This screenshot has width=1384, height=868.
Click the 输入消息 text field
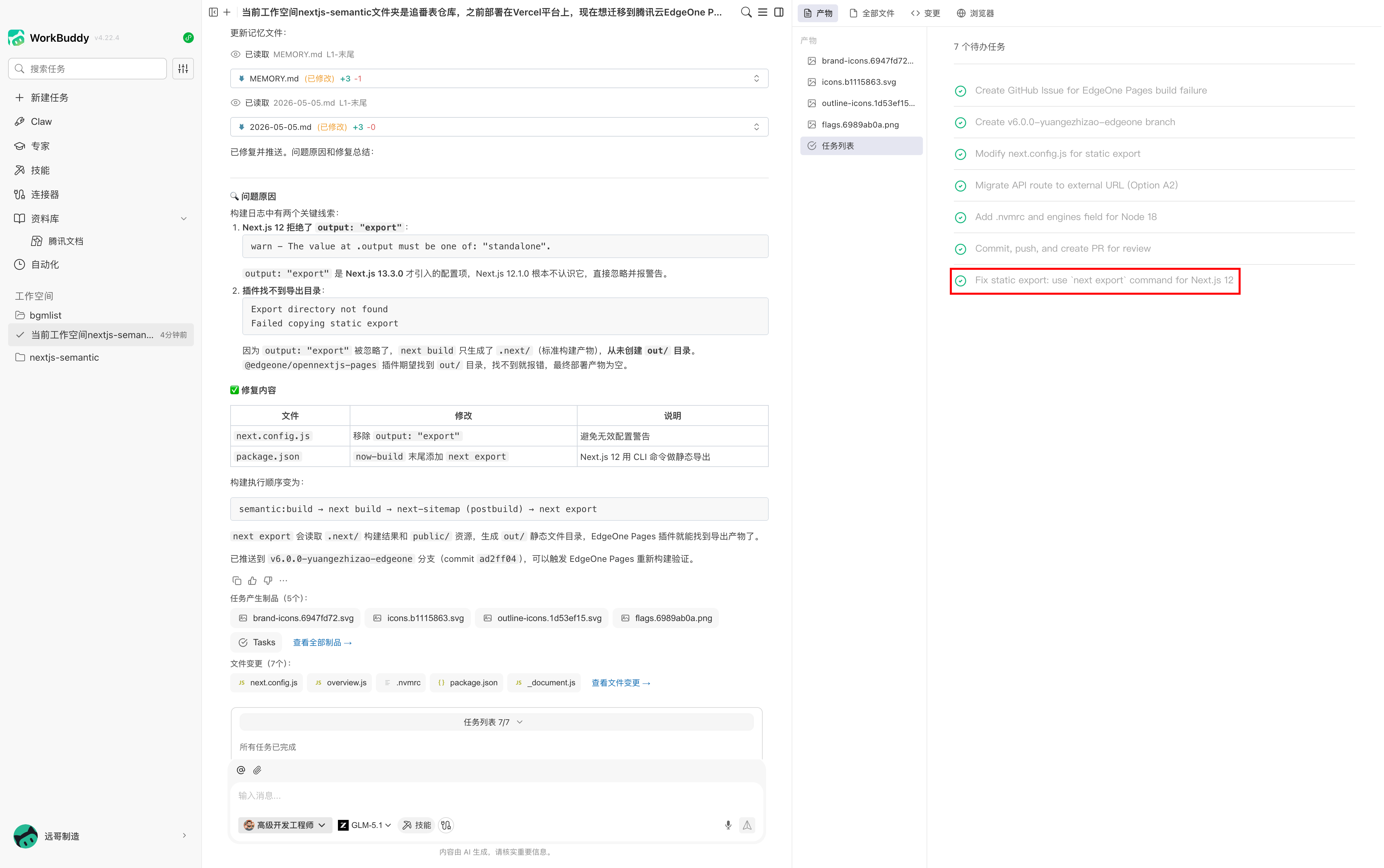click(496, 796)
